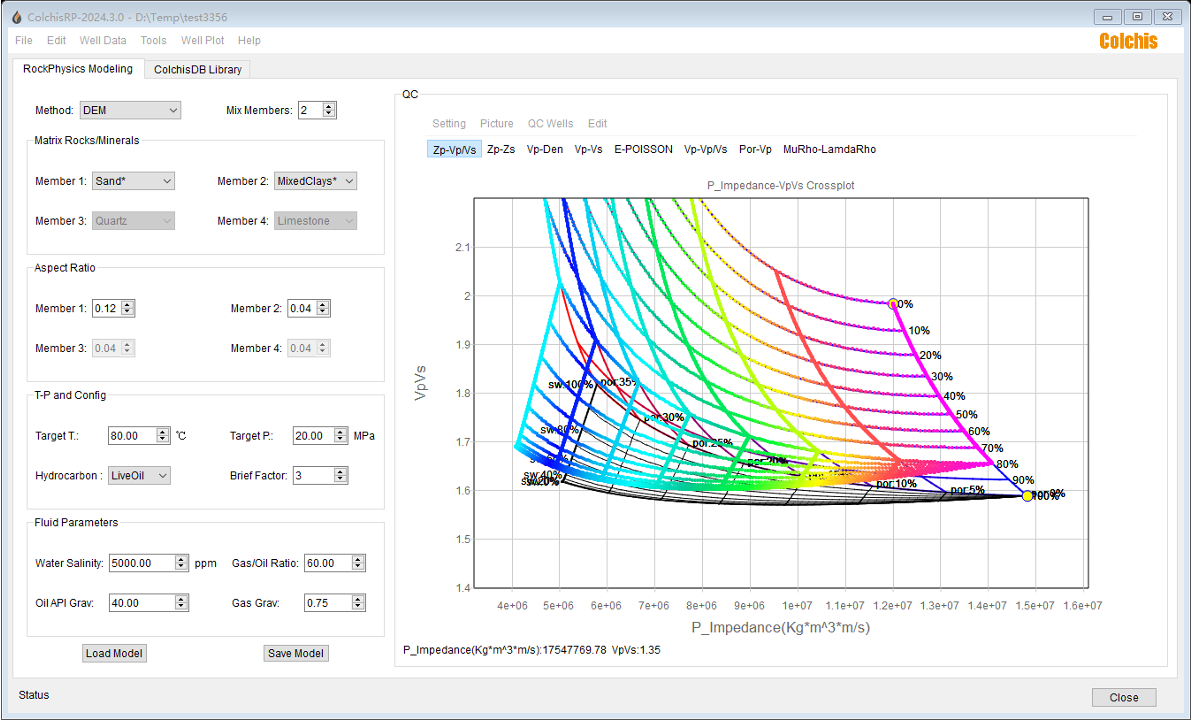
Task: Click the orange Colchis logo
Action: point(1128,41)
